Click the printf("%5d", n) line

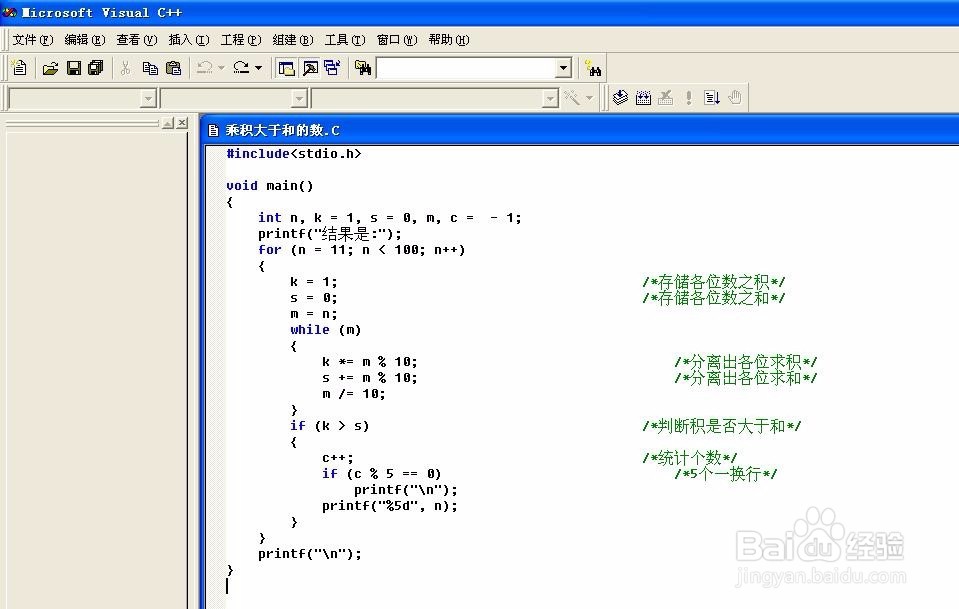(390, 506)
